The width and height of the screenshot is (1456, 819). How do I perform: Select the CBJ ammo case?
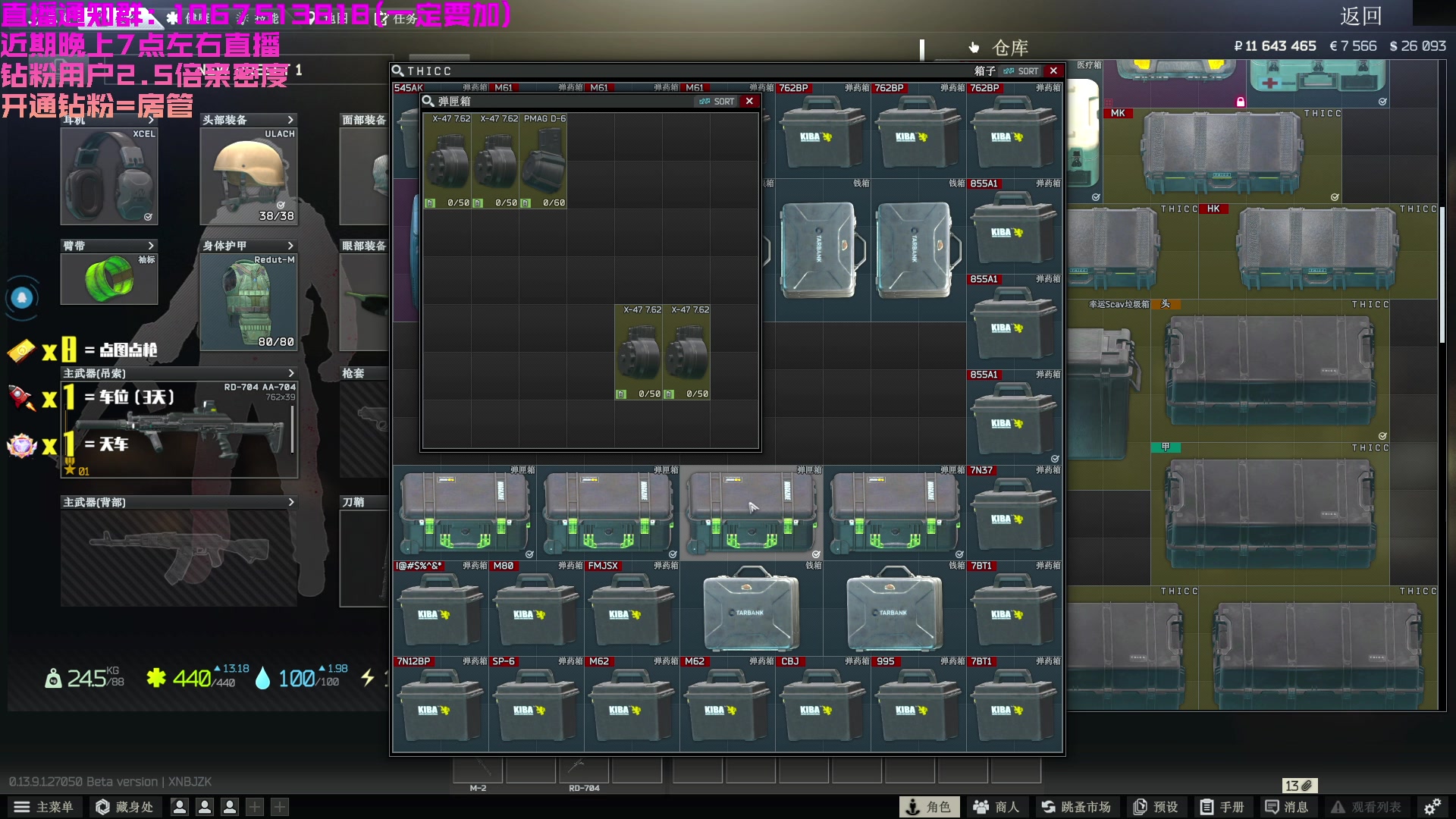[x=823, y=704]
